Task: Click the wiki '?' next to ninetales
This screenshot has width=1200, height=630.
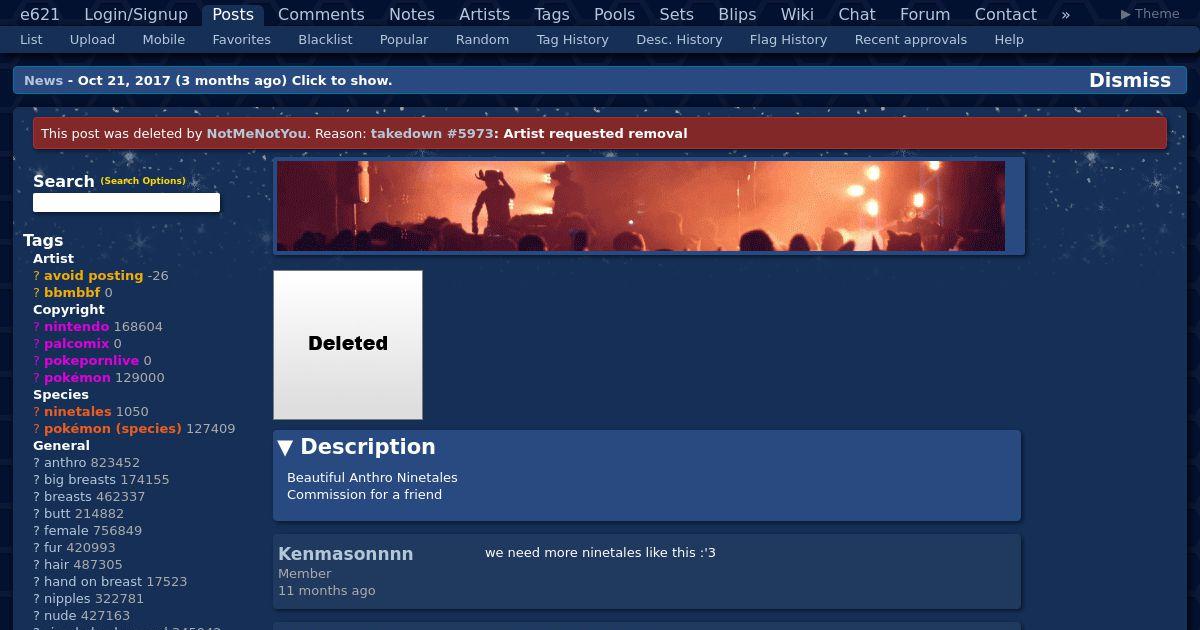Action: 36,412
